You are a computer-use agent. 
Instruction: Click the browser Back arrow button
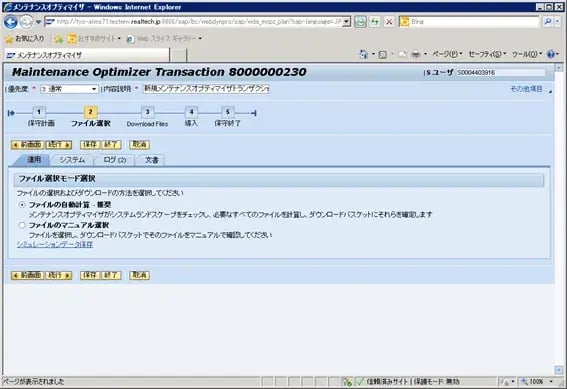click(10, 22)
